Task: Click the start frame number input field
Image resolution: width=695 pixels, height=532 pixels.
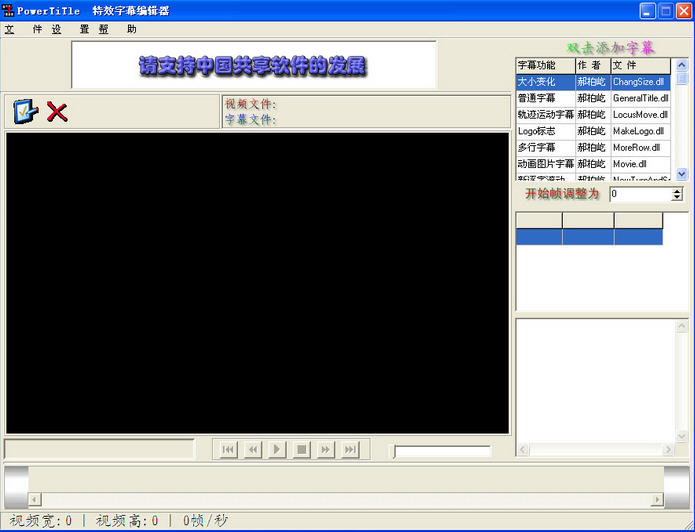Action: pyautogui.click(x=639, y=194)
